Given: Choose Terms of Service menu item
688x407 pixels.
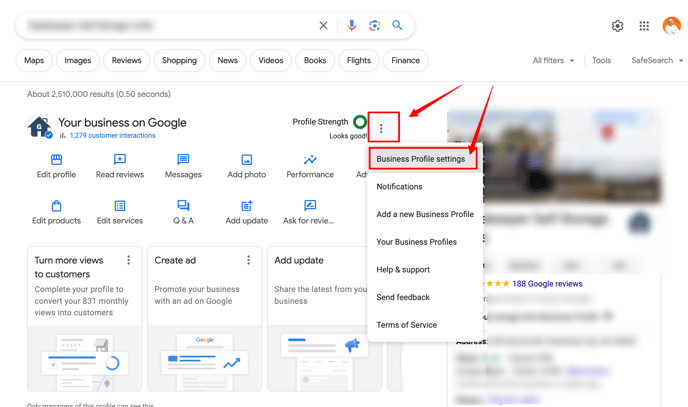Looking at the screenshot, I should [x=425, y=325].
